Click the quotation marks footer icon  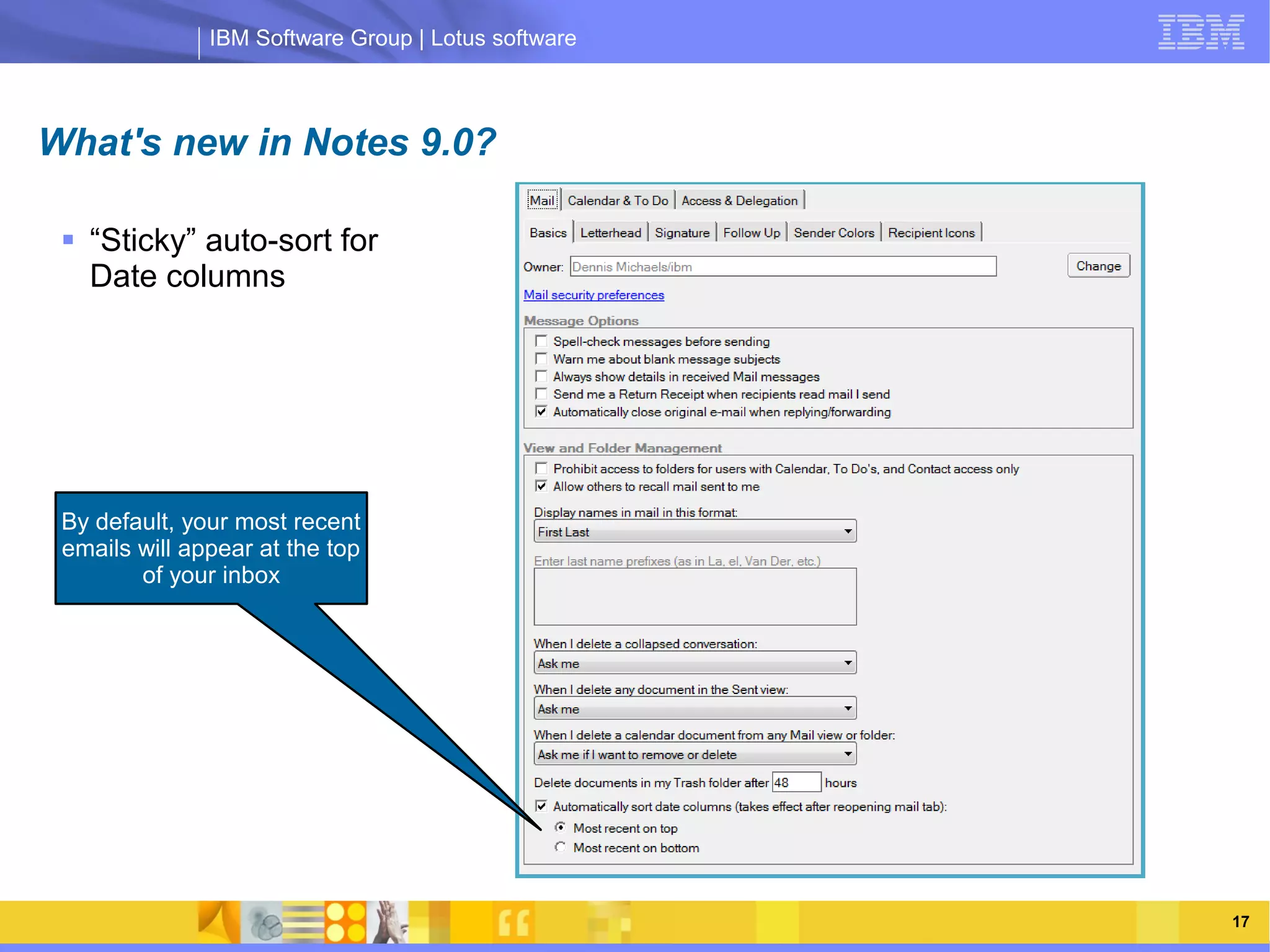coord(513,922)
